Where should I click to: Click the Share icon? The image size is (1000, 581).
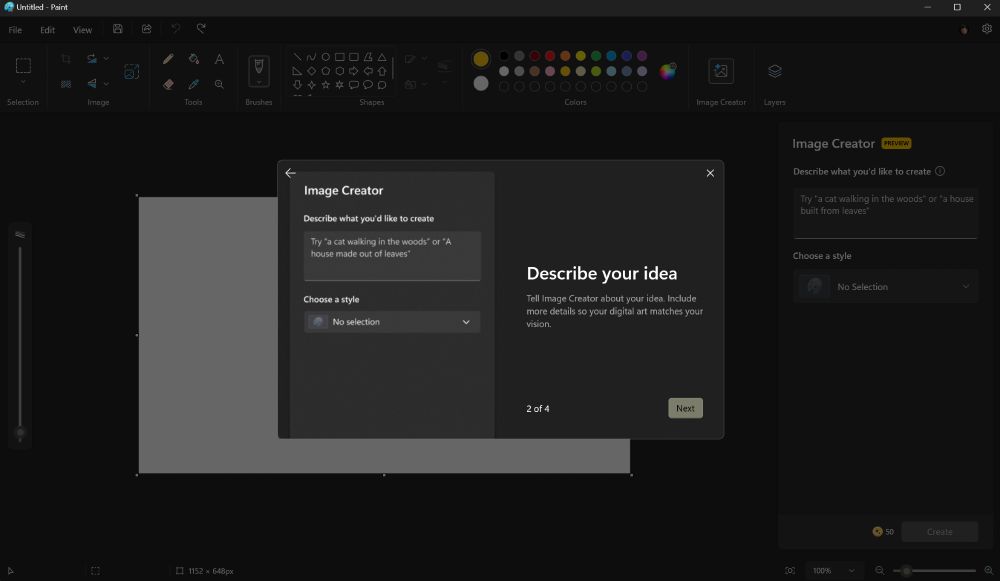point(146,29)
